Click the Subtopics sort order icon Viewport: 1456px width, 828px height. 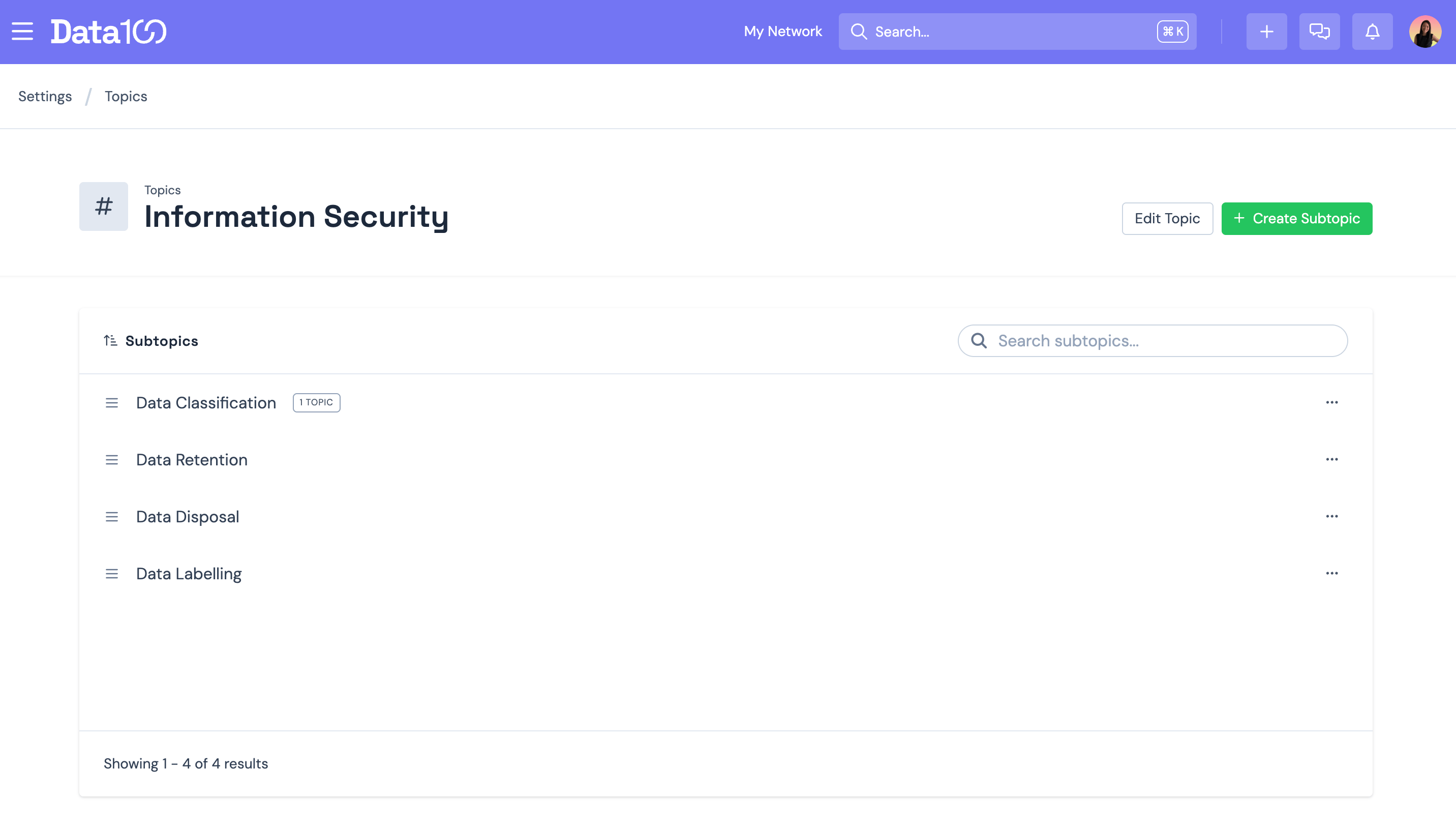(110, 341)
